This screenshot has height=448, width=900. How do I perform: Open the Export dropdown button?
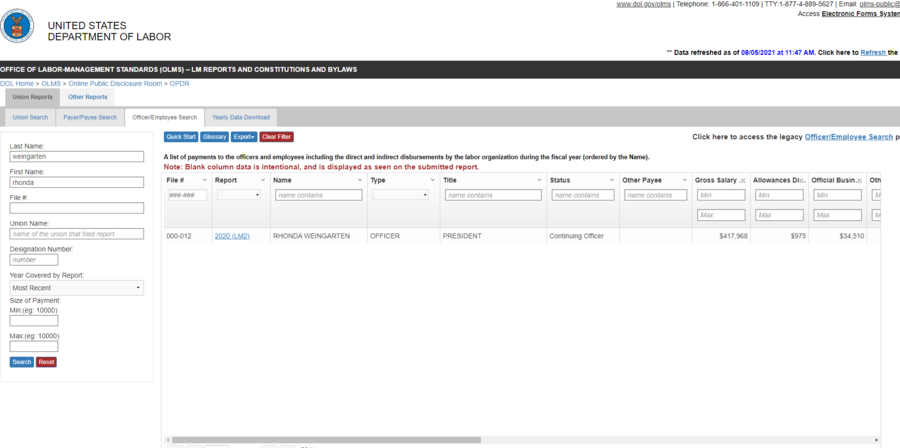click(x=245, y=137)
